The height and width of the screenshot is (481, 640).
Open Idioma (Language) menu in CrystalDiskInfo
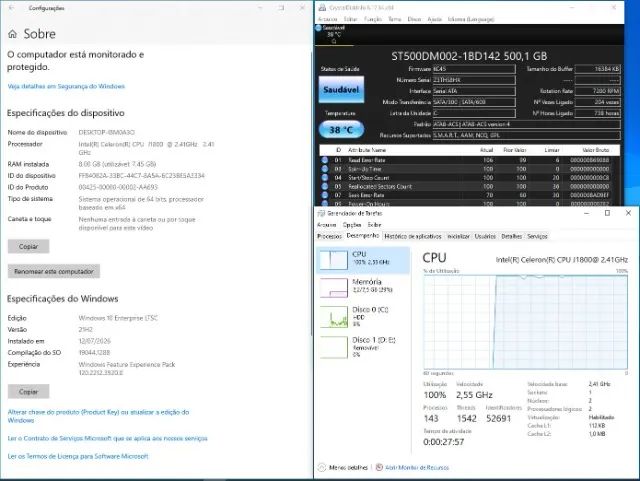[x=471, y=19]
